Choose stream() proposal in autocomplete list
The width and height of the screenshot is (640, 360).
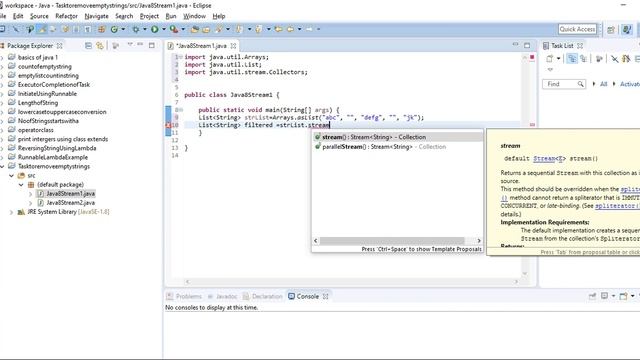click(x=397, y=137)
